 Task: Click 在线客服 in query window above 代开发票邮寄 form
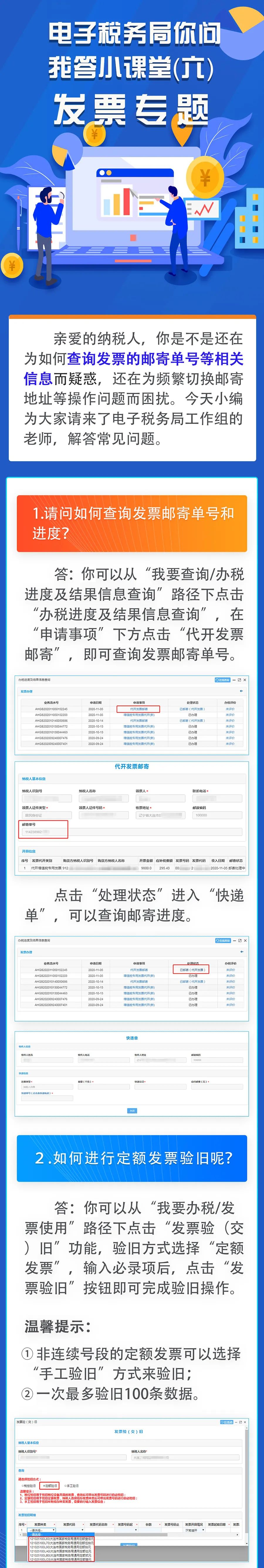tap(223, 680)
